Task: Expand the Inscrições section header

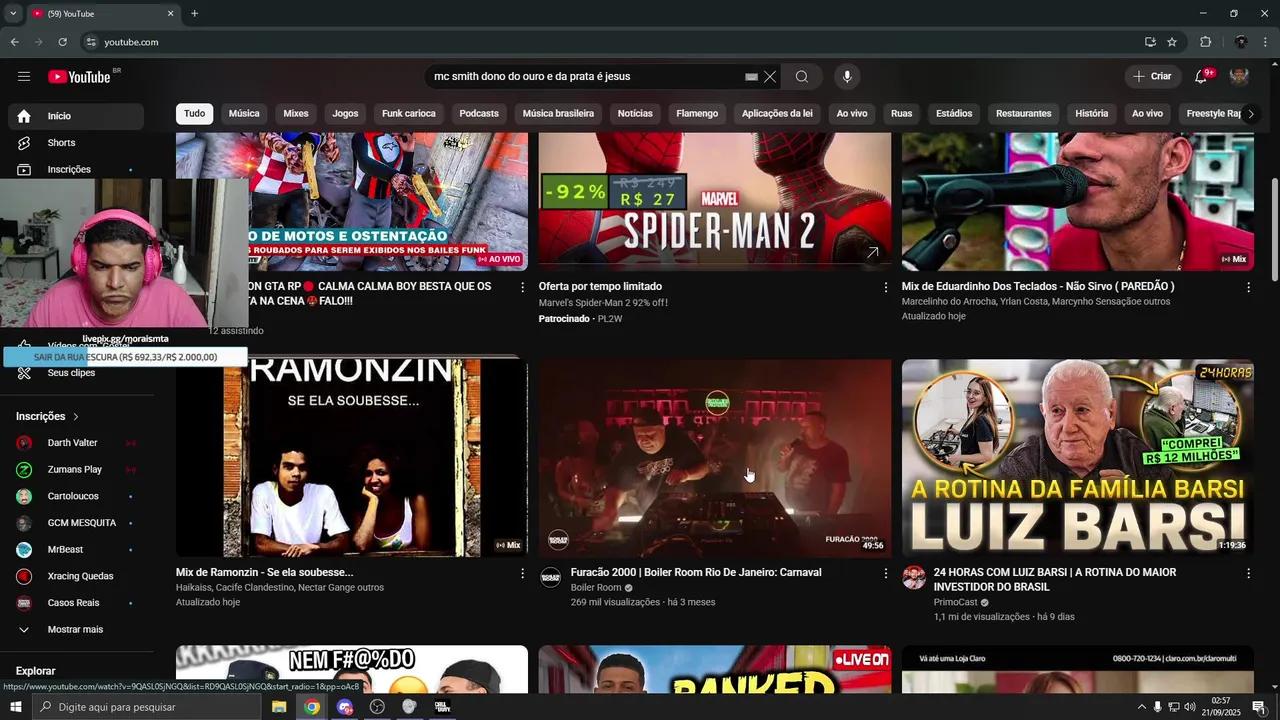Action: click(47, 416)
